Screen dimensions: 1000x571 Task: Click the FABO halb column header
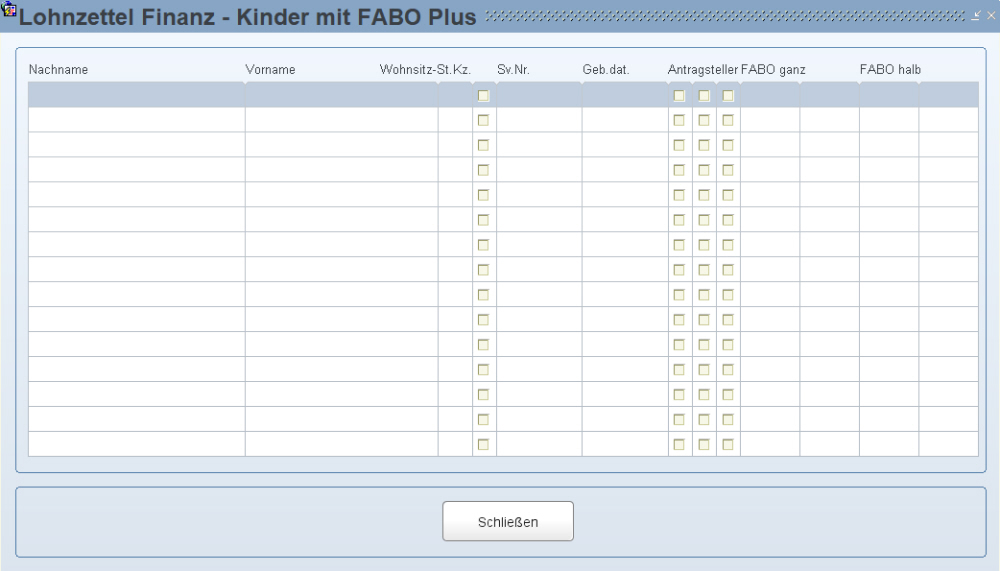point(889,70)
